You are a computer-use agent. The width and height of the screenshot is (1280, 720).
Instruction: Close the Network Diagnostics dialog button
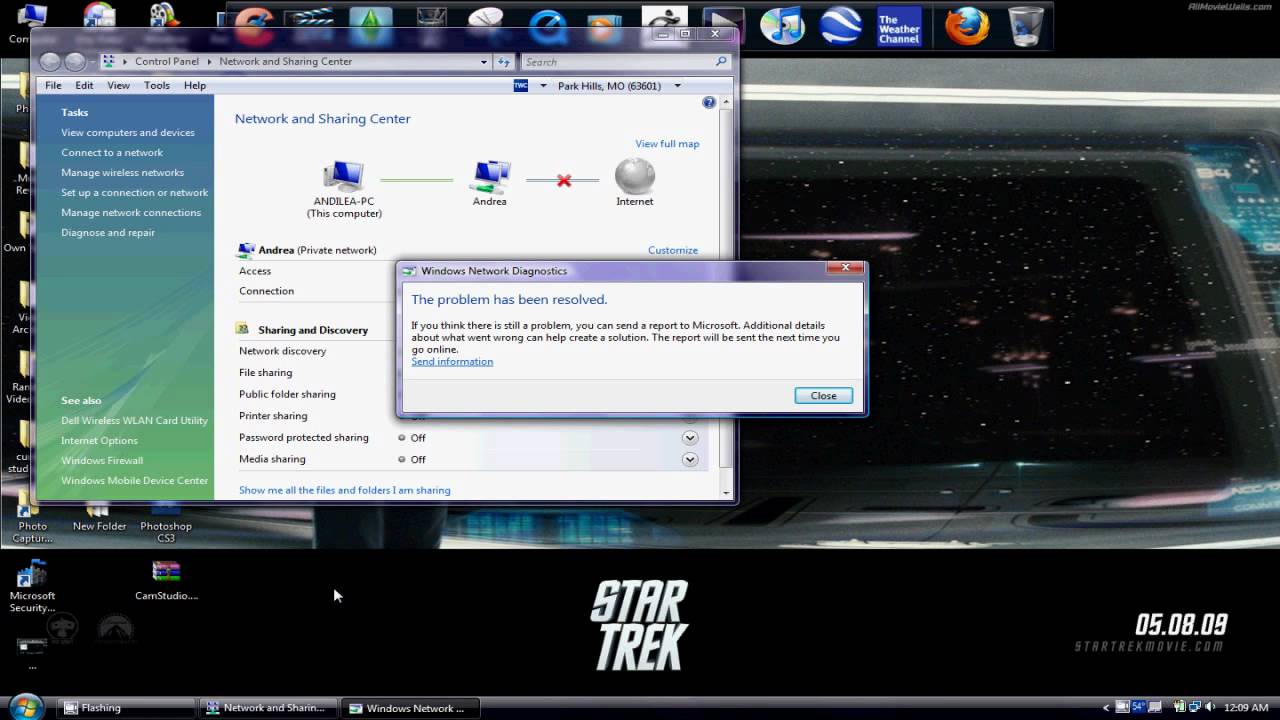pos(823,396)
